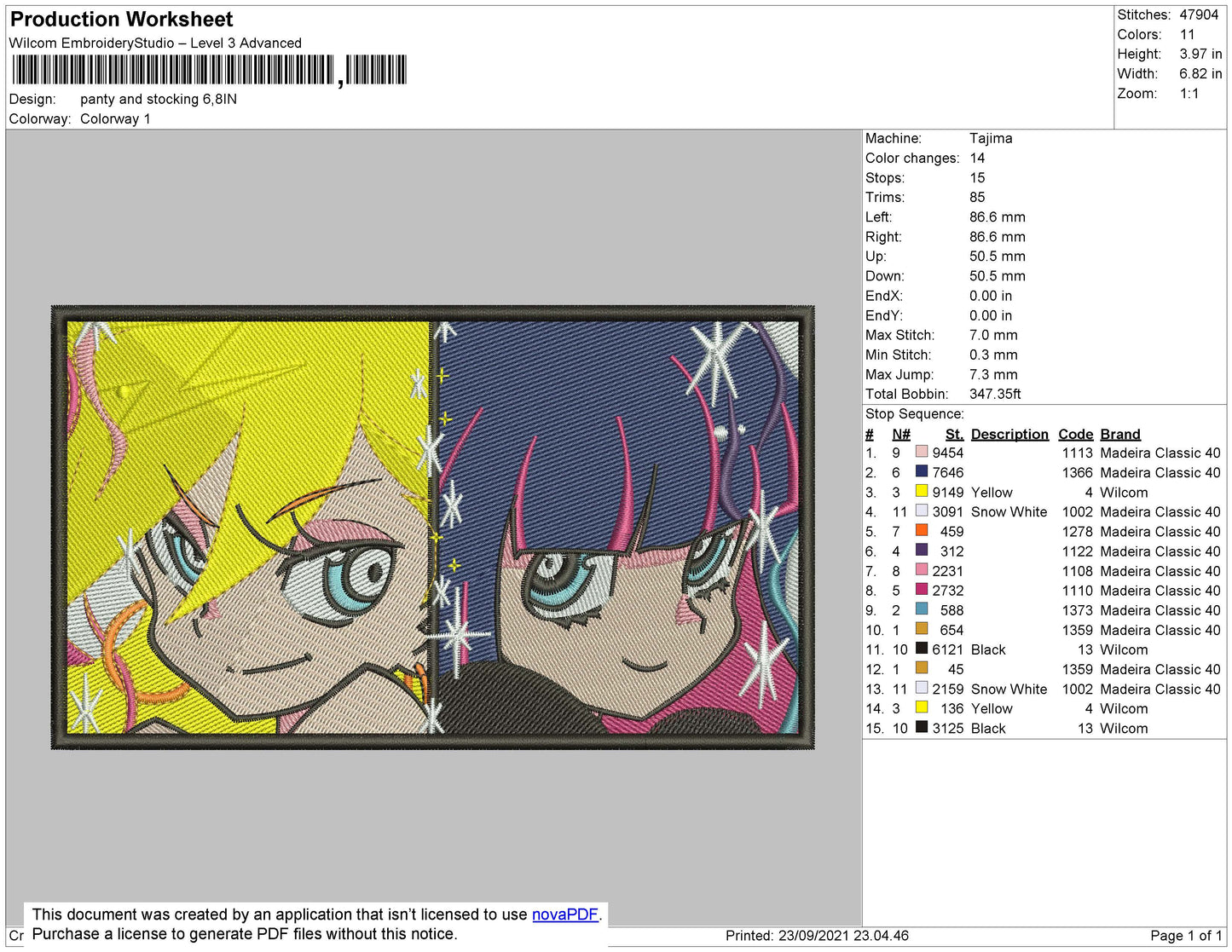Screen dimensions: 1232x952
Task: Click the 'Code' column header
Action: [x=1075, y=434]
